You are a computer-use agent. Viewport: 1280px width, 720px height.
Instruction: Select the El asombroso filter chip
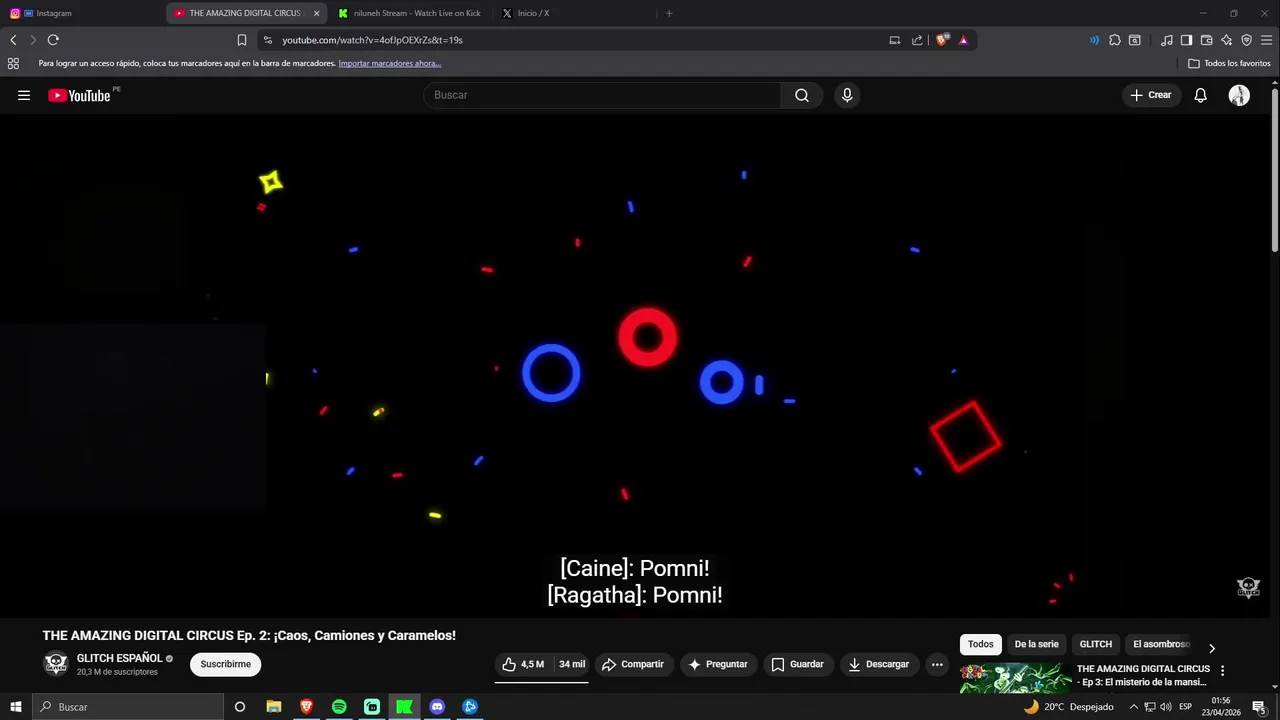1161,644
